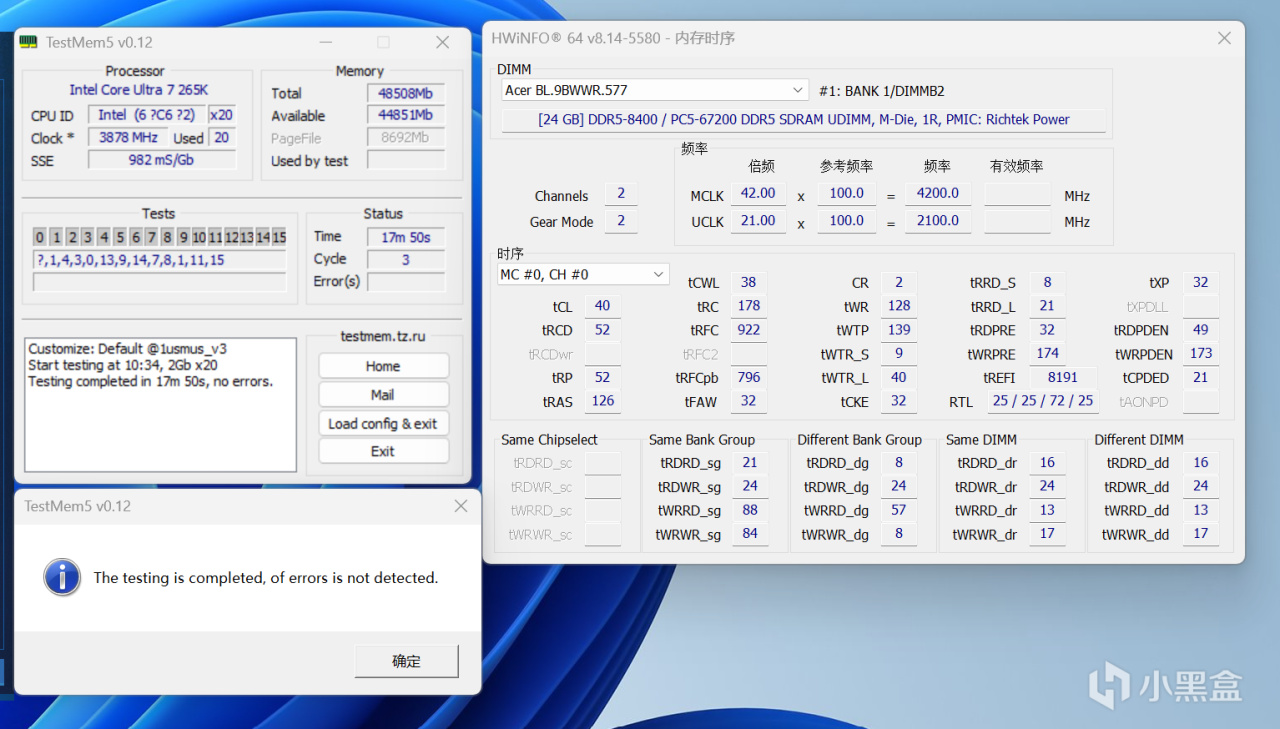This screenshot has width=1280, height=729.
Task: Select test box number 0
Action: click(x=40, y=237)
